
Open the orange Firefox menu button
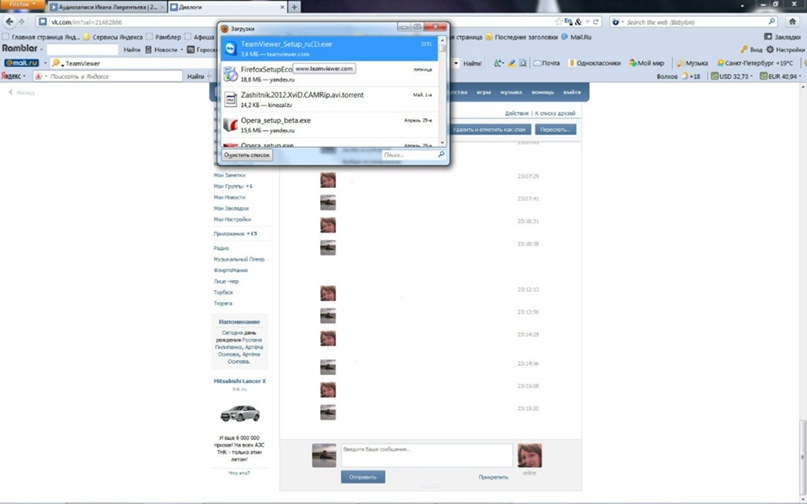(x=22, y=4)
